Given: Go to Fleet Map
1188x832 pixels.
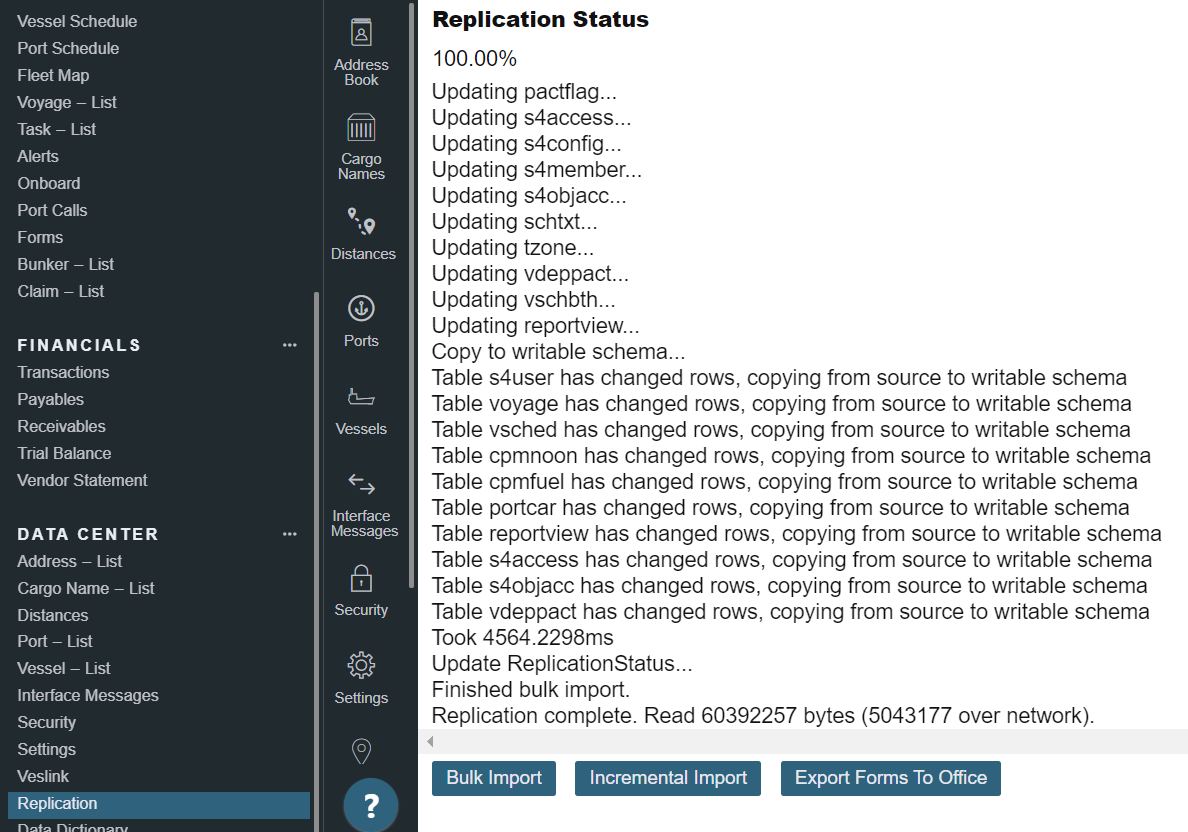Looking at the screenshot, I should point(53,75).
